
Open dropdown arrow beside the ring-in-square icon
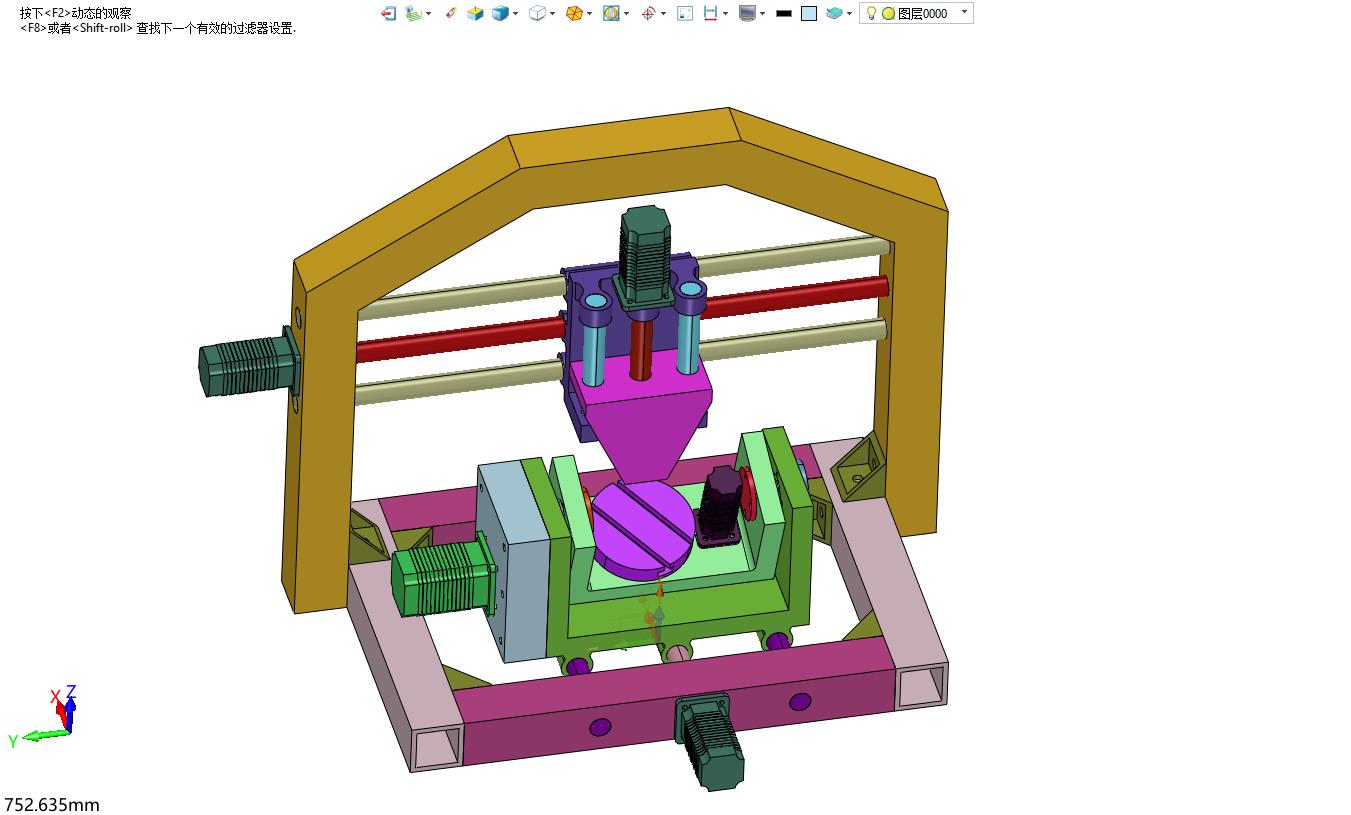point(627,14)
